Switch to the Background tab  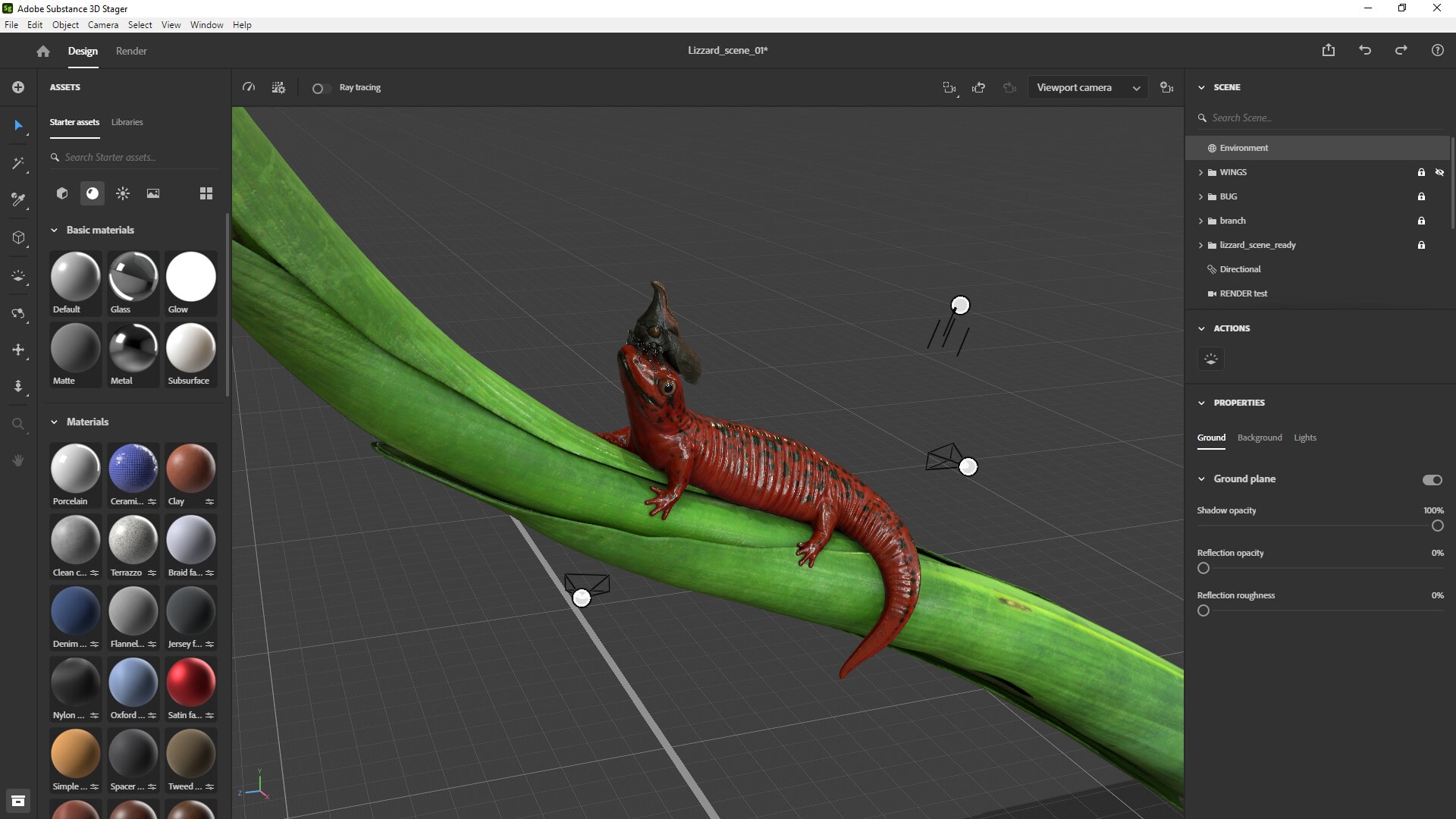point(1260,438)
